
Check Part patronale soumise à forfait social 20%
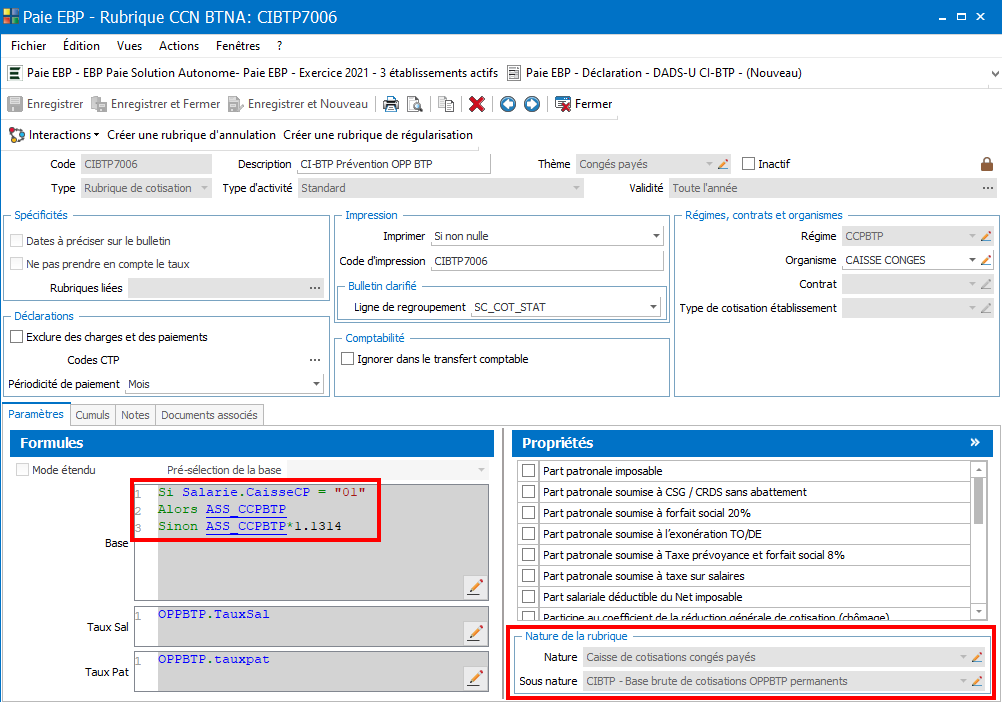tap(528, 513)
